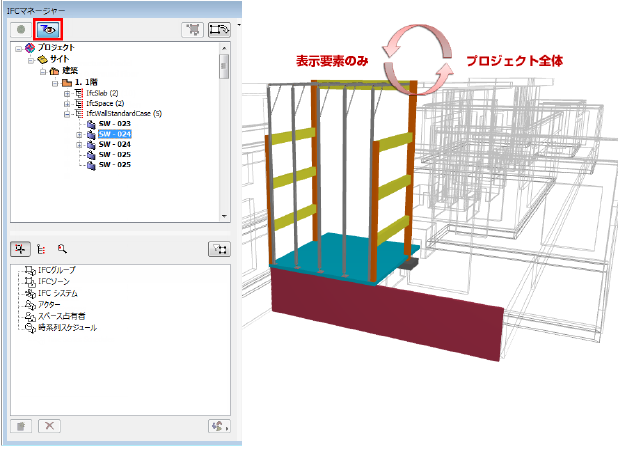Select the アクター label

click(x=49, y=305)
